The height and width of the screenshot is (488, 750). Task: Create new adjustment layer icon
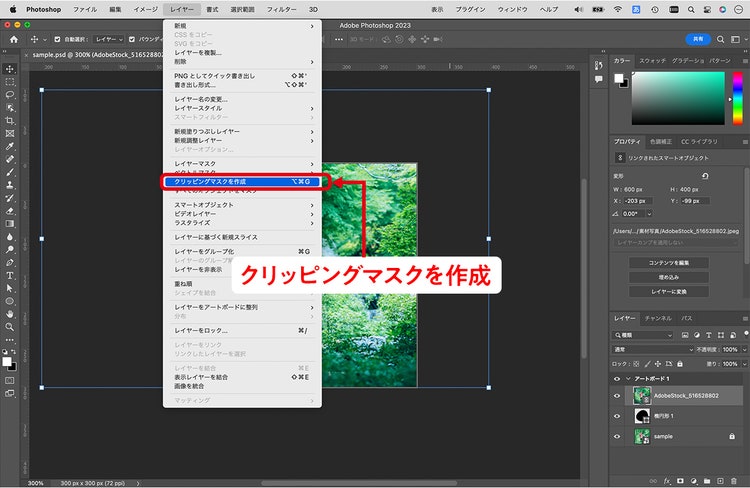point(694,481)
